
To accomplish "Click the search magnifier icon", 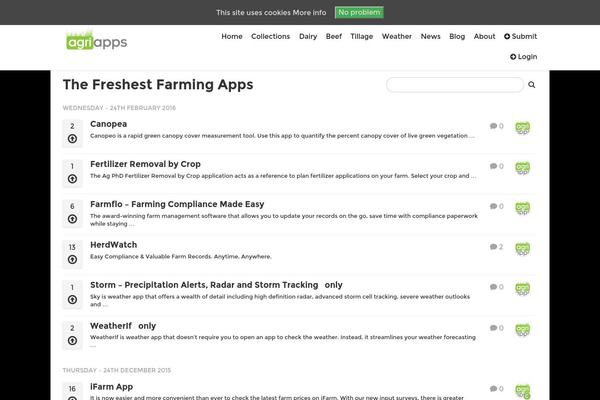I will click(532, 85).
